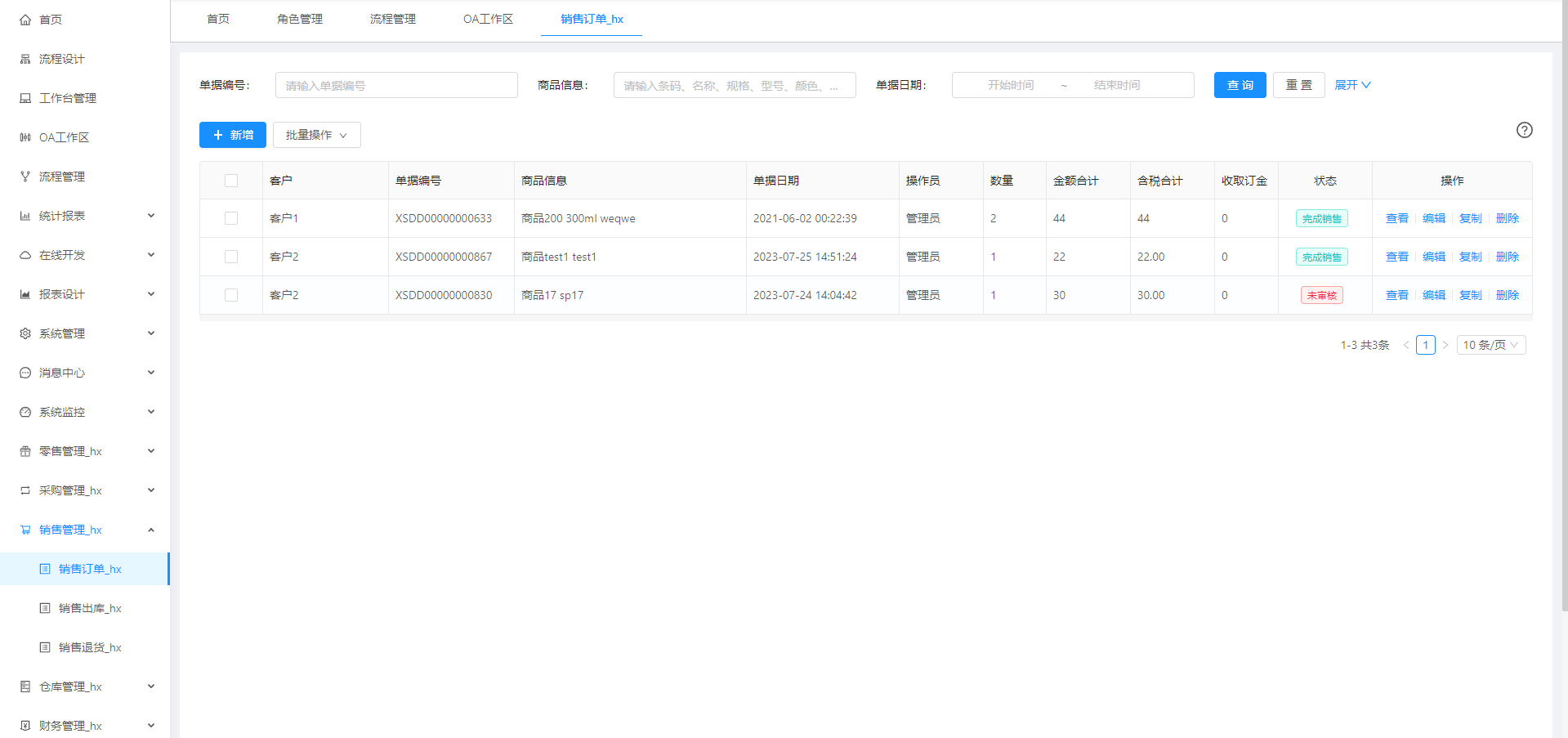Image resolution: width=1568 pixels, height=738 pixels.
Task: Go to previous page arrow in pagination
Action: [x=1406, y=345]
